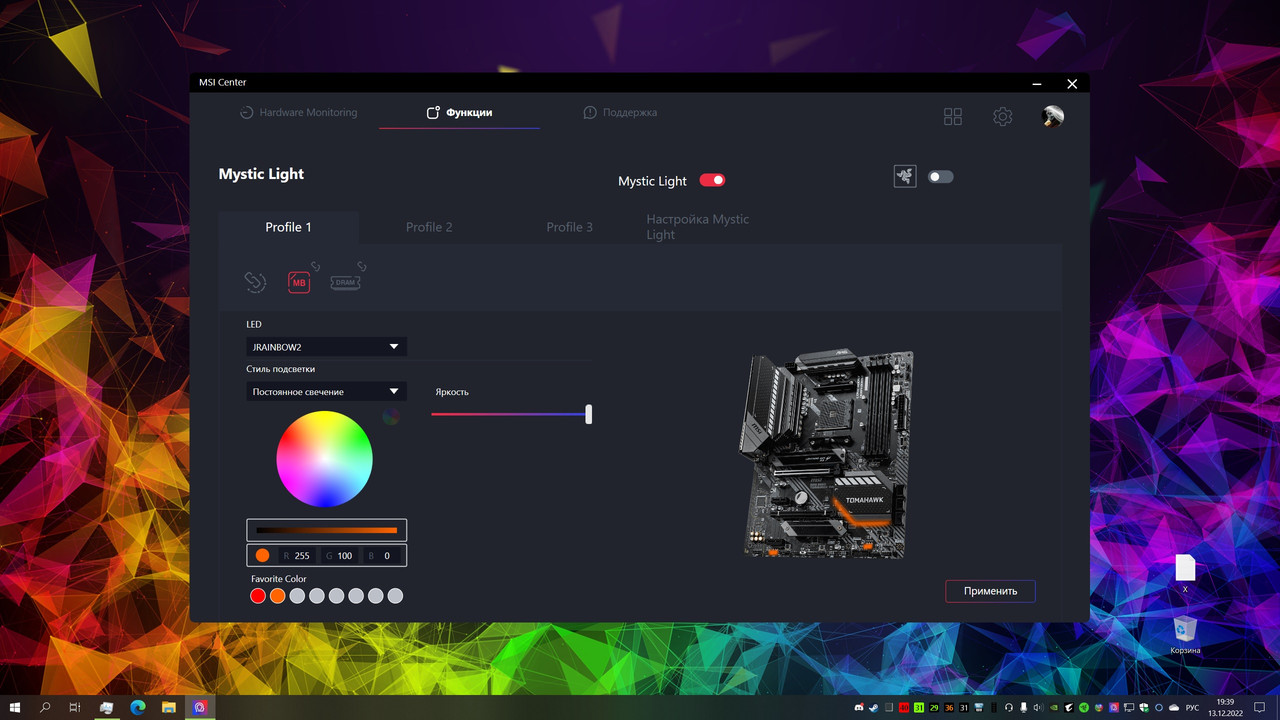Open the Стиль подсветки dropdown

(x=326, y=392)
